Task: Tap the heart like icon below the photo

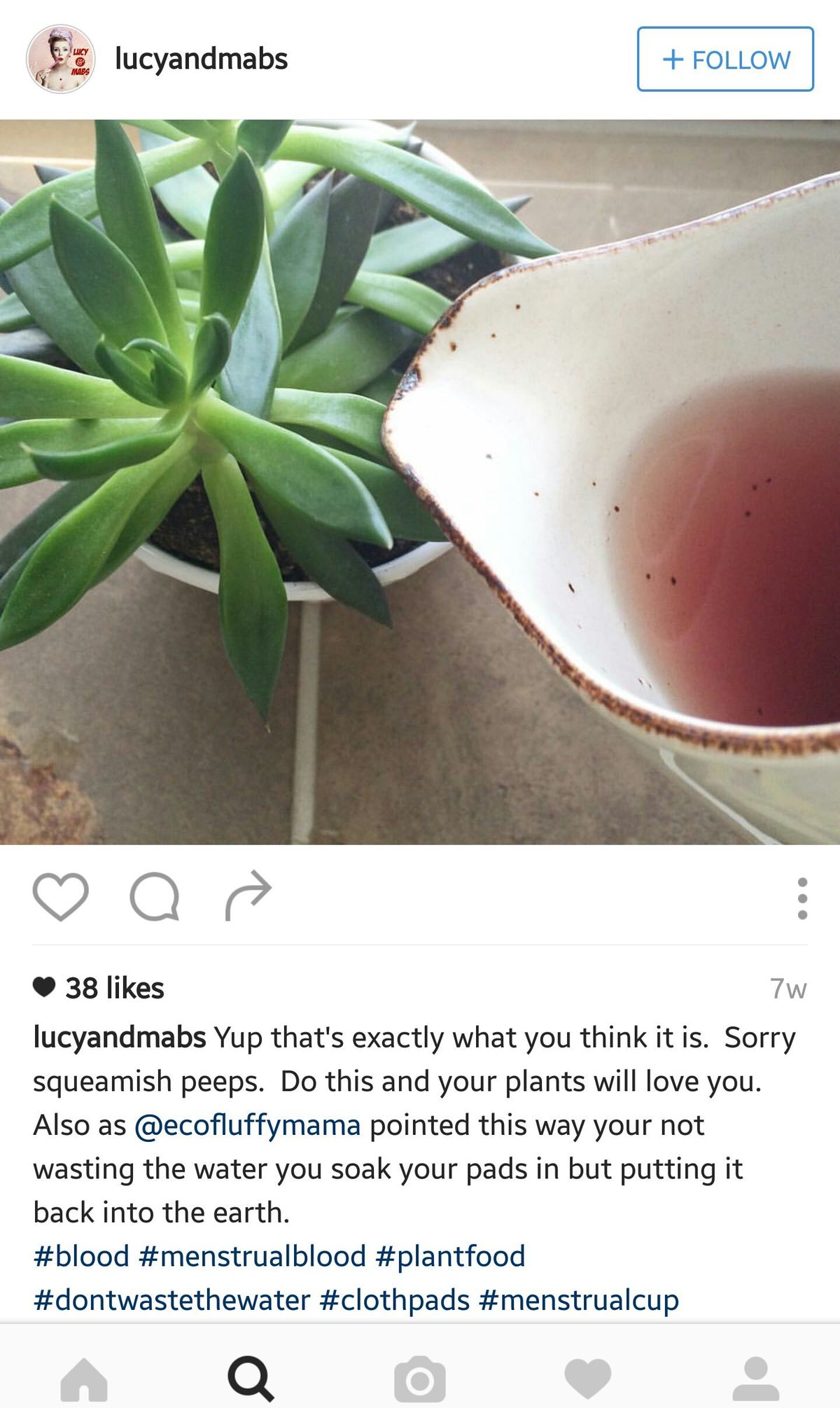Action: (x=61, y=897)
